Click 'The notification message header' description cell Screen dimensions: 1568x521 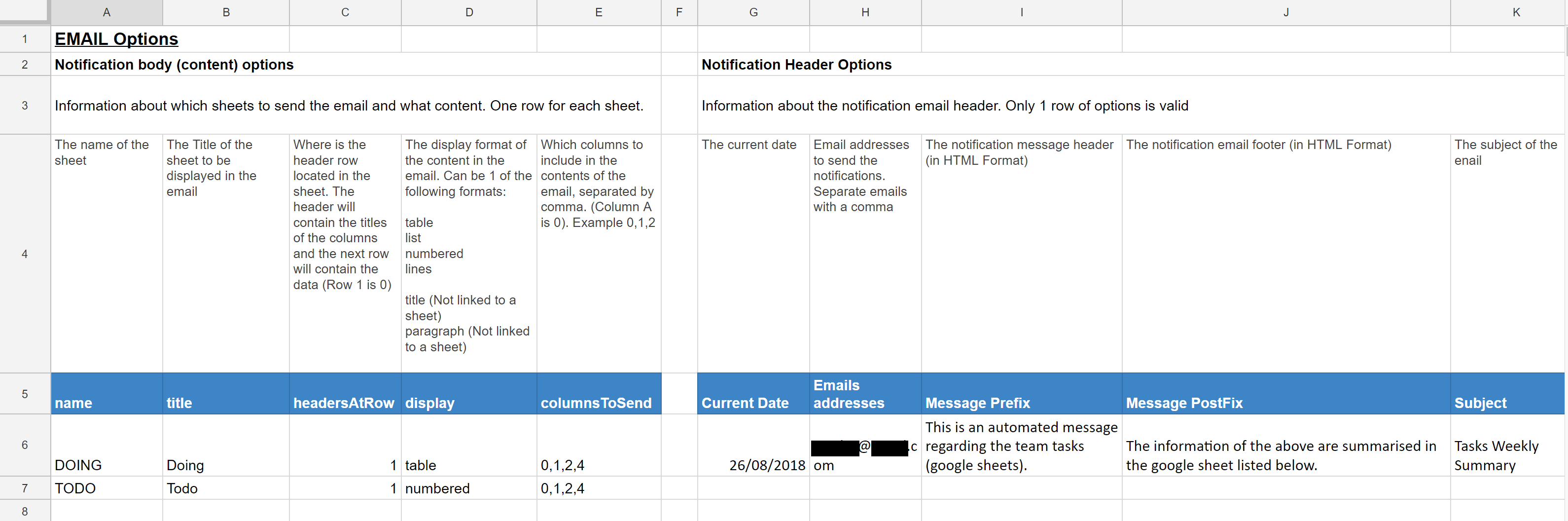pos(1022,254)
